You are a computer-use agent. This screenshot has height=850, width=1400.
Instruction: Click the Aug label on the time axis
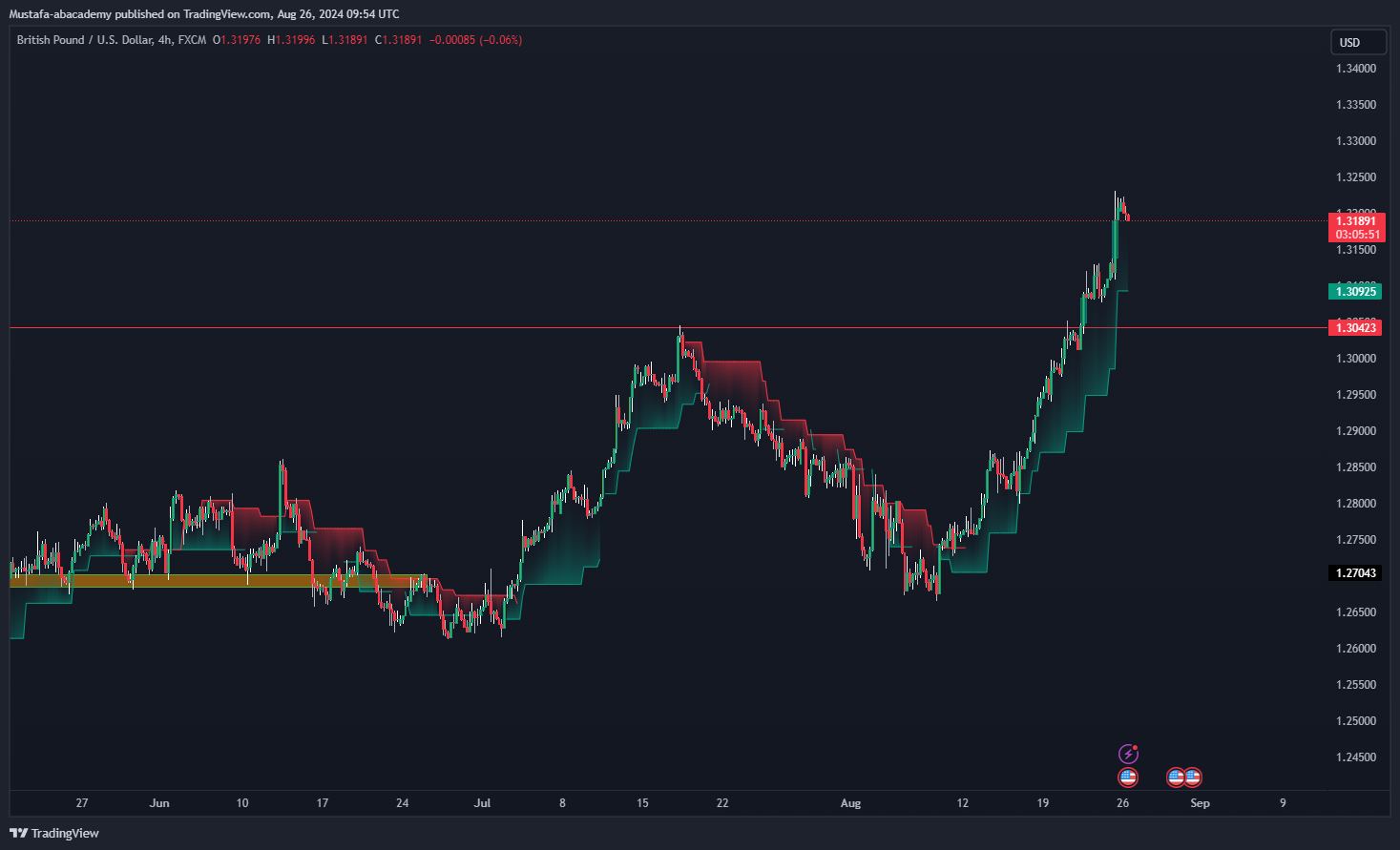[x=850, y=803]
